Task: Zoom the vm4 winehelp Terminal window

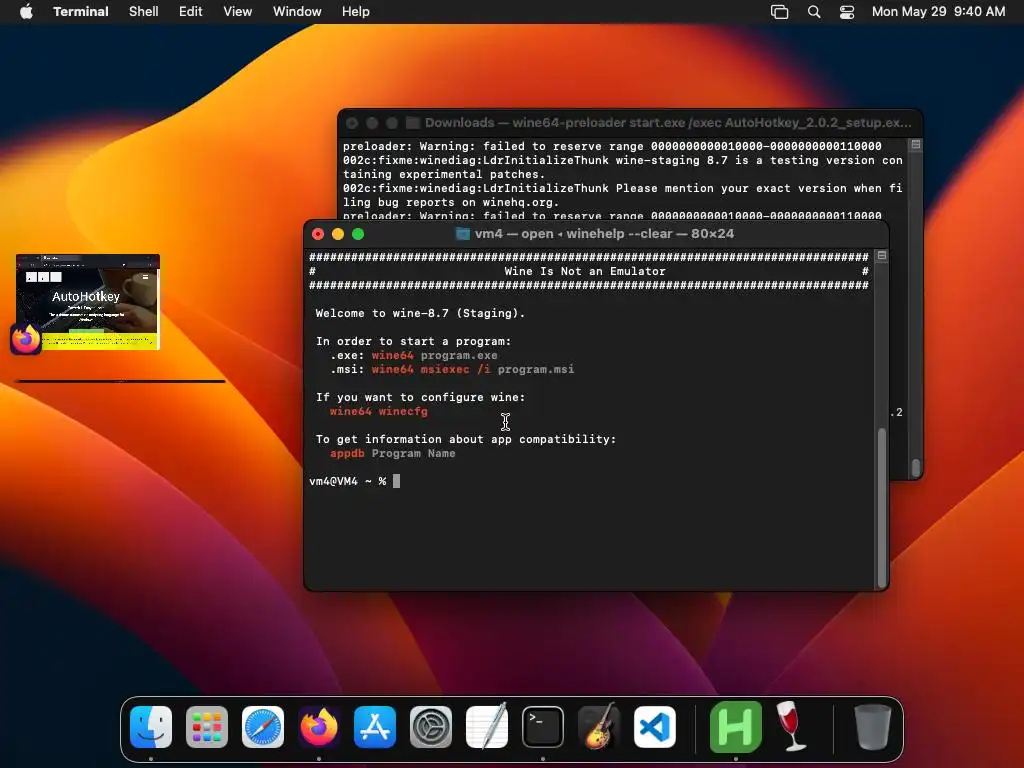Action: (358, 234)
